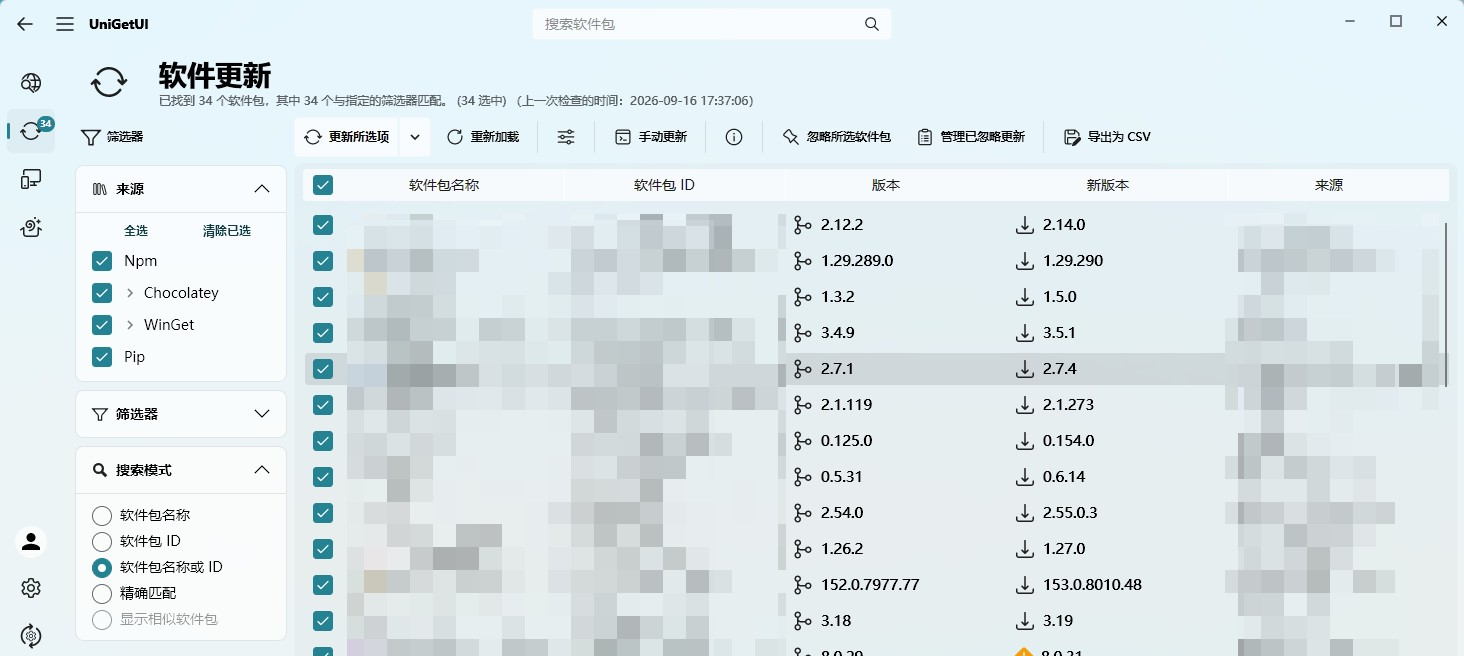
Task: Expand the 筛选器 collapsed panel
Action: [x=181, y=414]
